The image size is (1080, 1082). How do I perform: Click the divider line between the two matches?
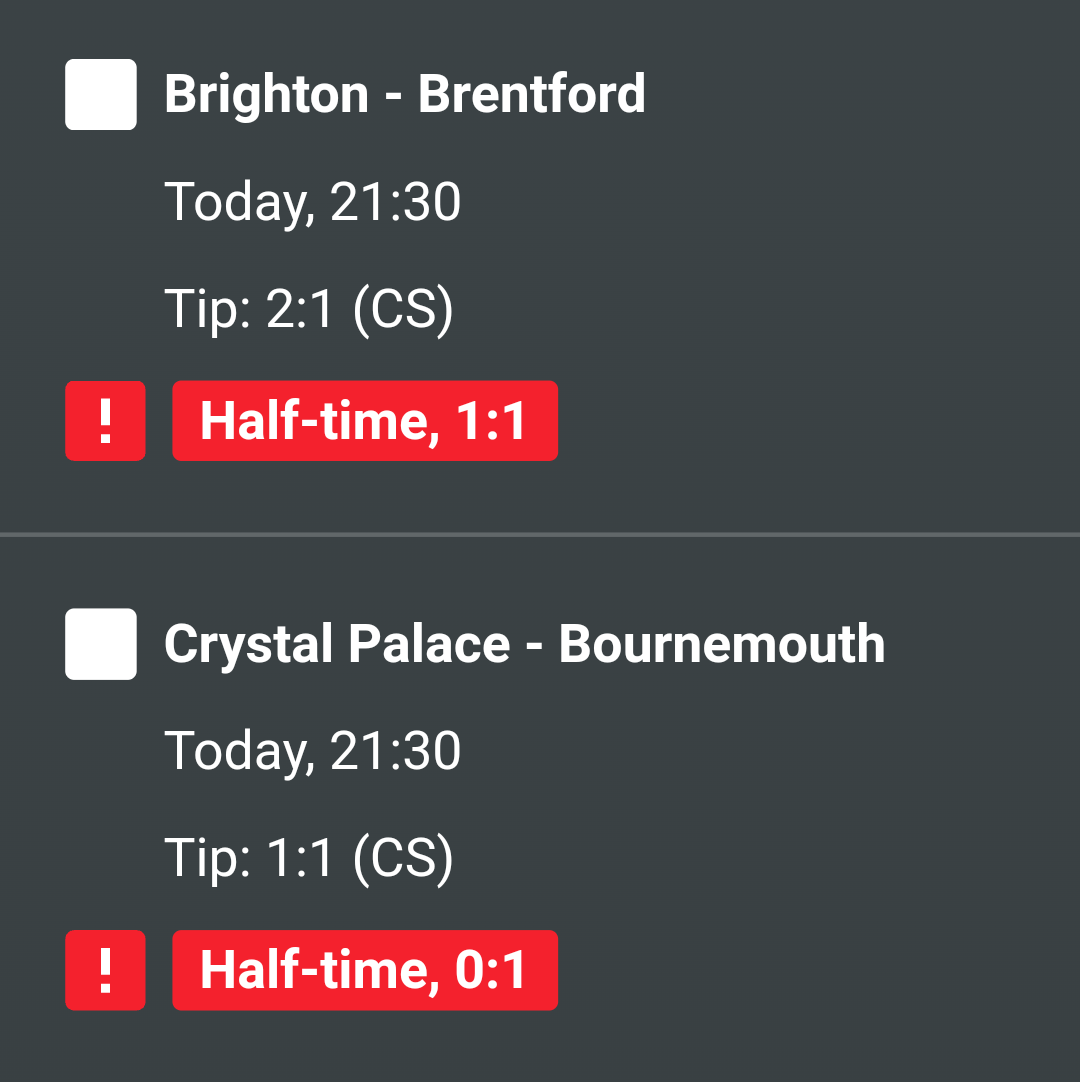click(x=540, y=535)
